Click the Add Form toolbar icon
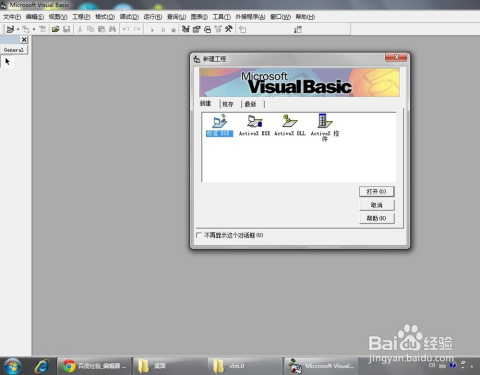 [x=26, y=29]
